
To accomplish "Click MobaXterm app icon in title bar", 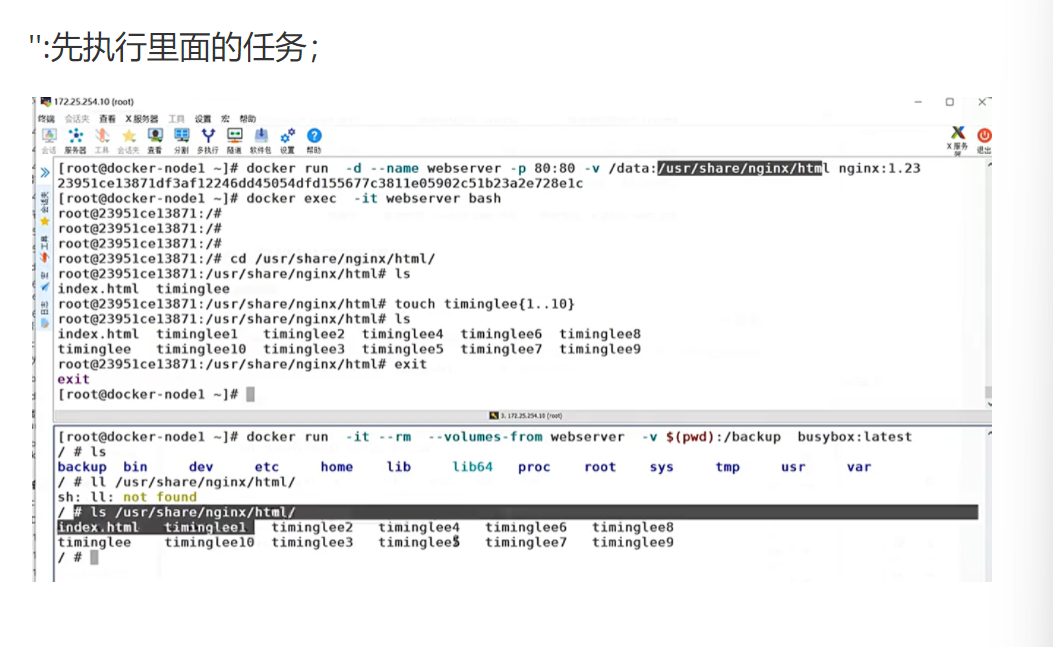I will pos(46,101).
